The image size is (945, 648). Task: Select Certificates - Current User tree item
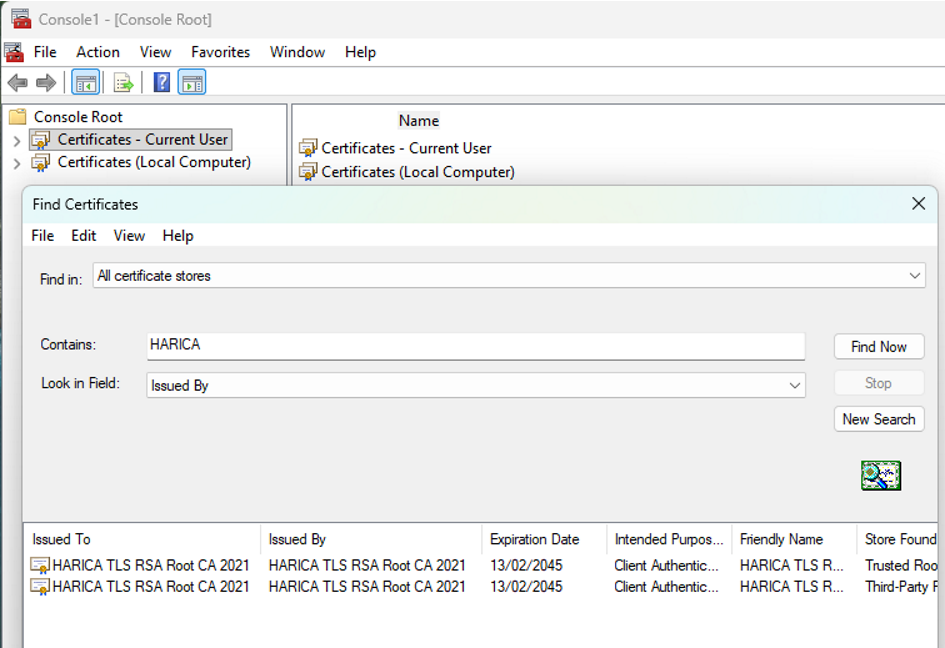[x=143, y=140]
